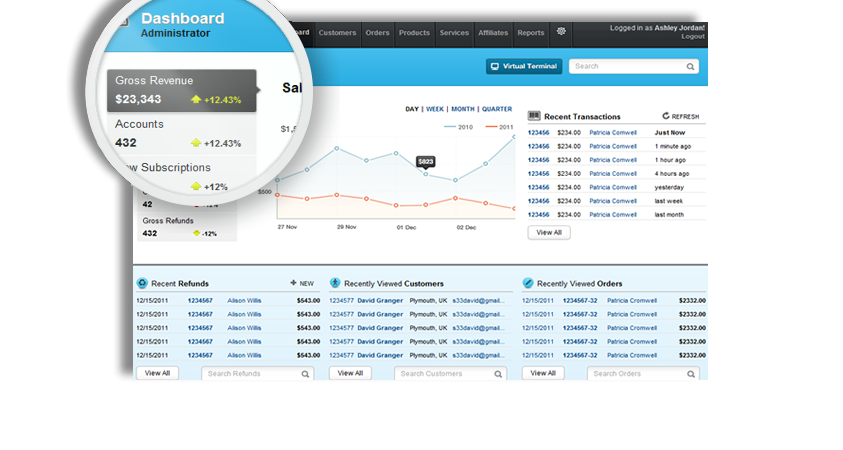Viewport: 843px width, 450px height.
Task: Click the Recently Viewed Customers icon
Action: point(335,283)
